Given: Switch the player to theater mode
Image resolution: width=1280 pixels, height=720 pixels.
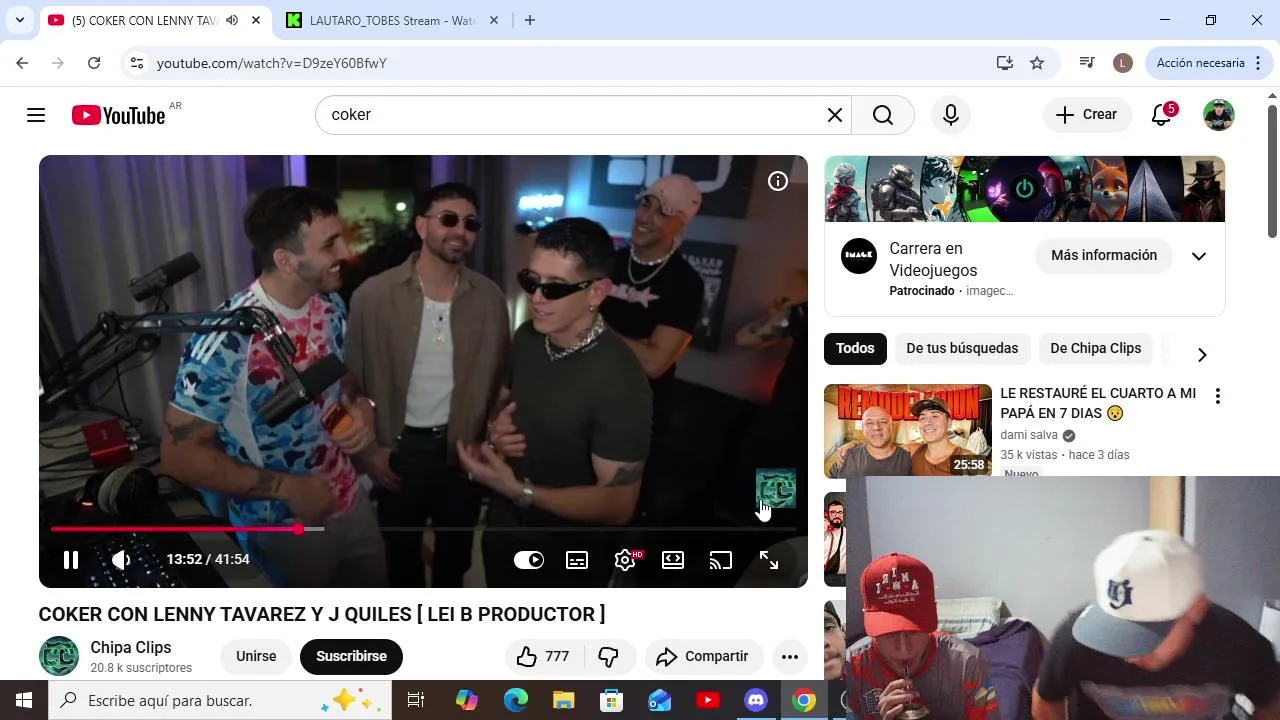Looking at the screenshot, I should point(673,560).
